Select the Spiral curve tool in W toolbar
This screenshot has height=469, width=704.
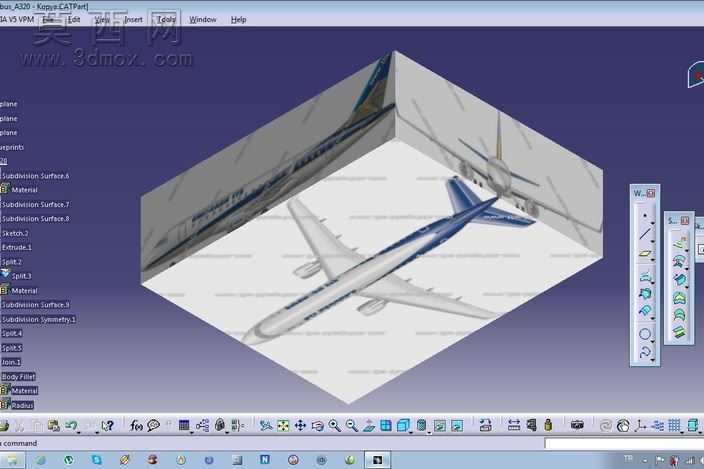(645, 352)
